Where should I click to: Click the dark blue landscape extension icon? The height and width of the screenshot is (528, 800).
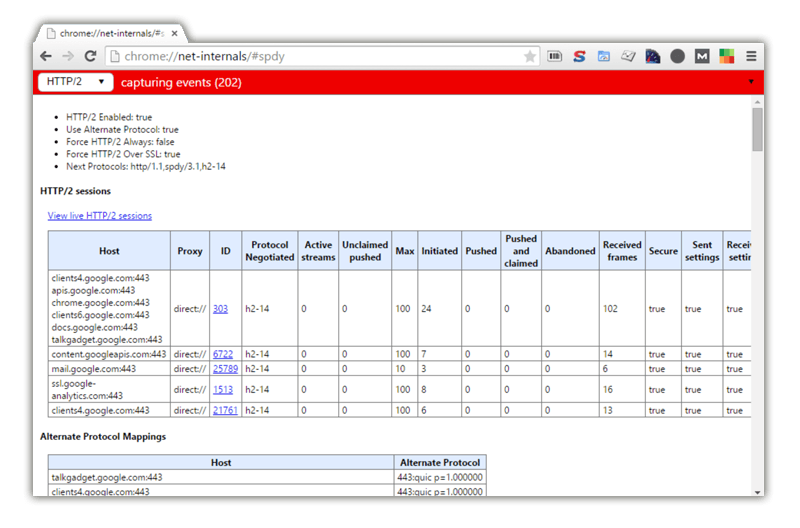pos(653,56)
